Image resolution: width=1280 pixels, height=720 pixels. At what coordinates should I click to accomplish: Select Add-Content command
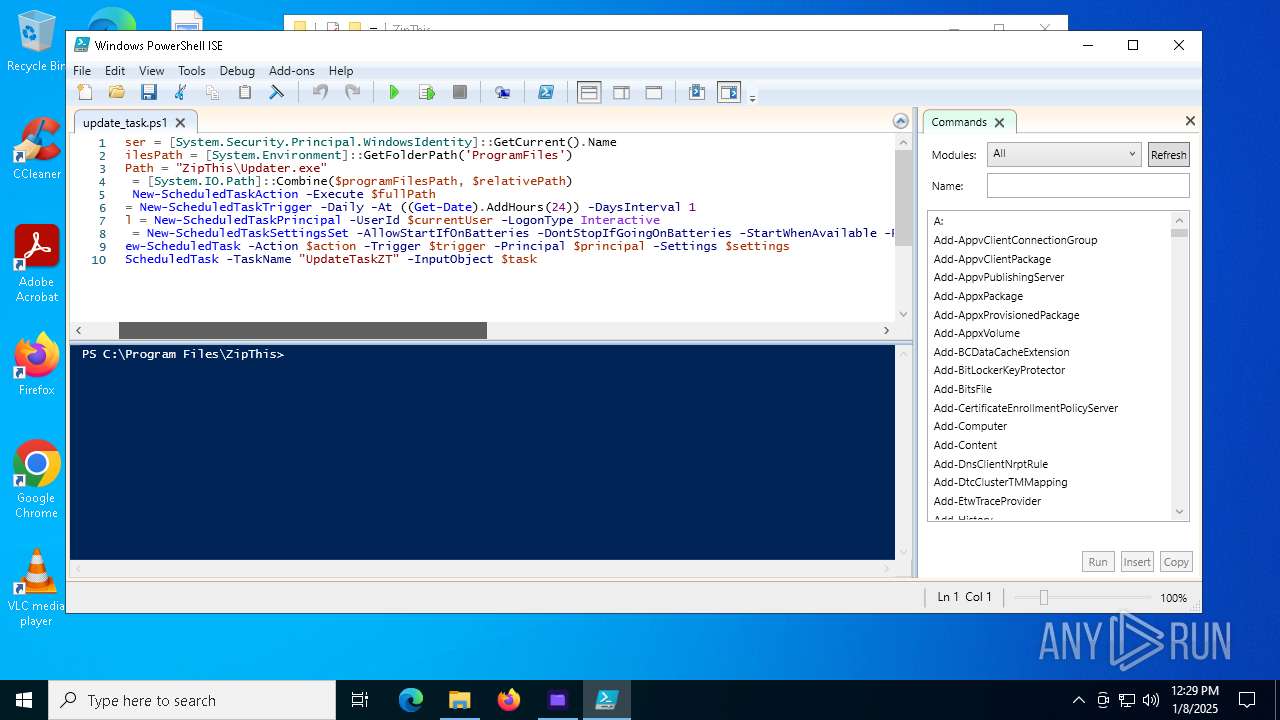pyautogui.click(x=965, y=445)
